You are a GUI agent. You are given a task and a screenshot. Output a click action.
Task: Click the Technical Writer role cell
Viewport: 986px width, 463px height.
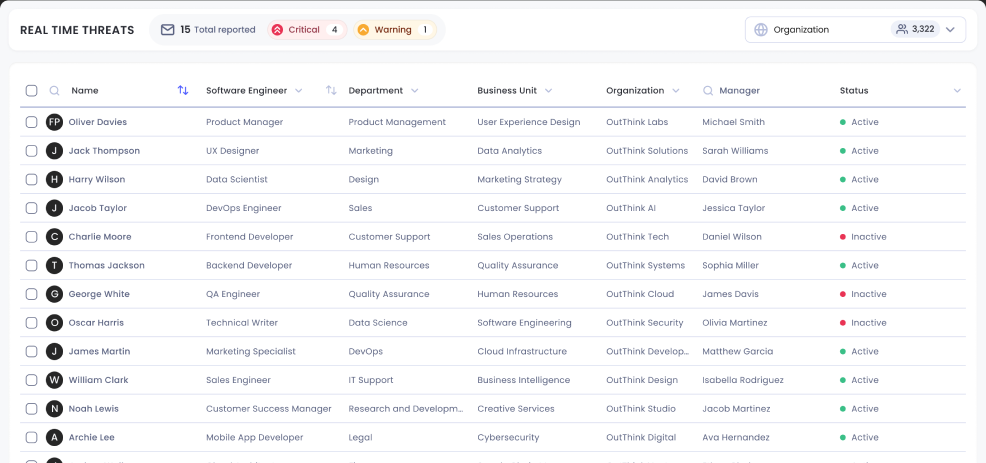tap(242, 323)
